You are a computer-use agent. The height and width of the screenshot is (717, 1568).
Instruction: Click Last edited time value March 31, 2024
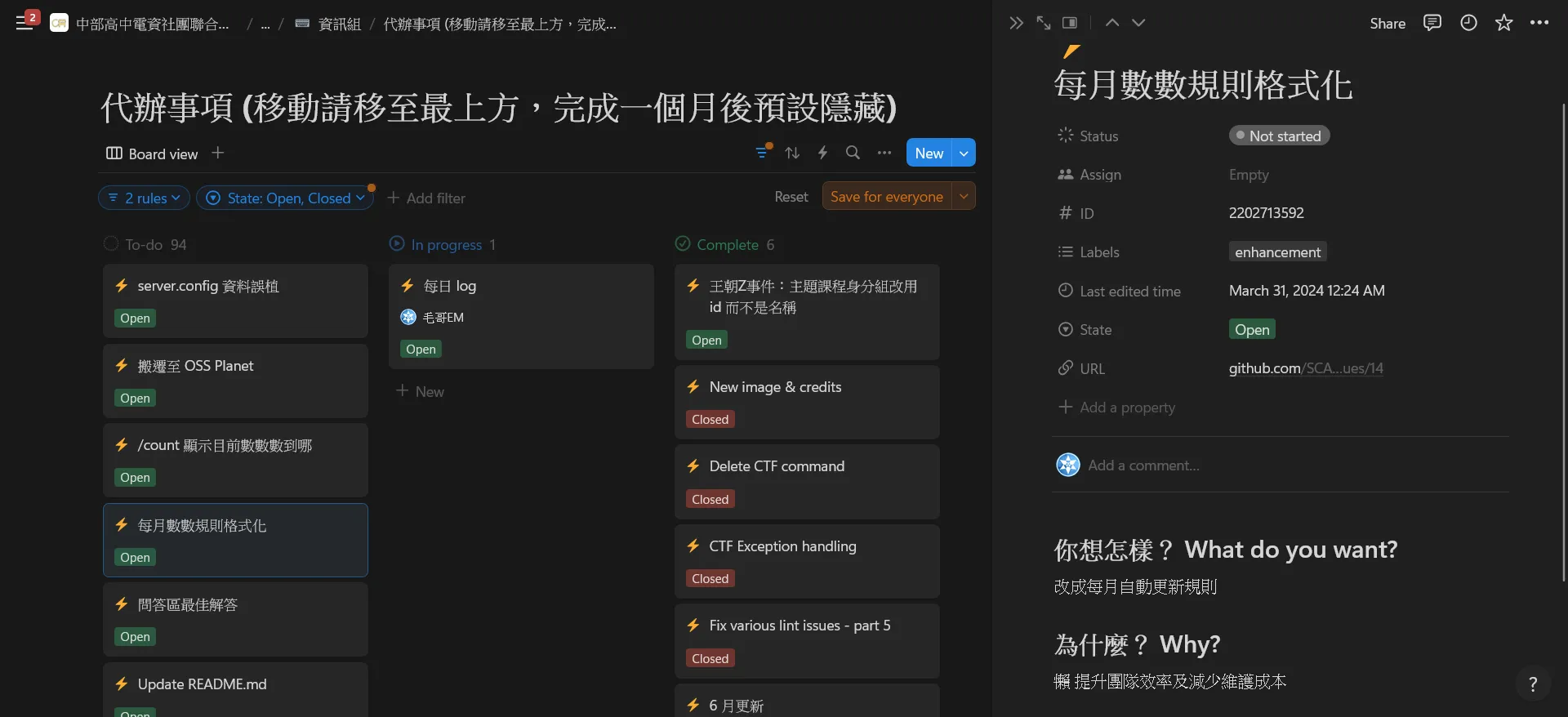1307,290
